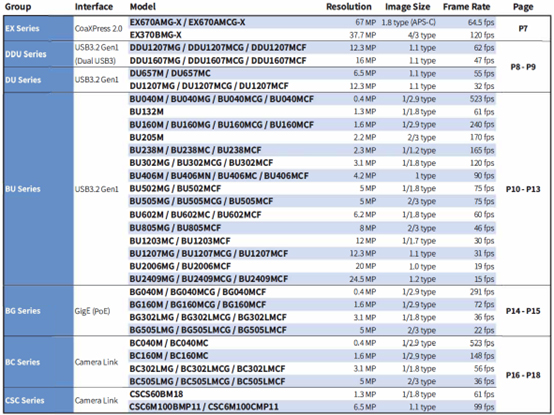Screen dimensions: 554x415
Task: Select model EX370BMG-X
Action: [155, 35]
